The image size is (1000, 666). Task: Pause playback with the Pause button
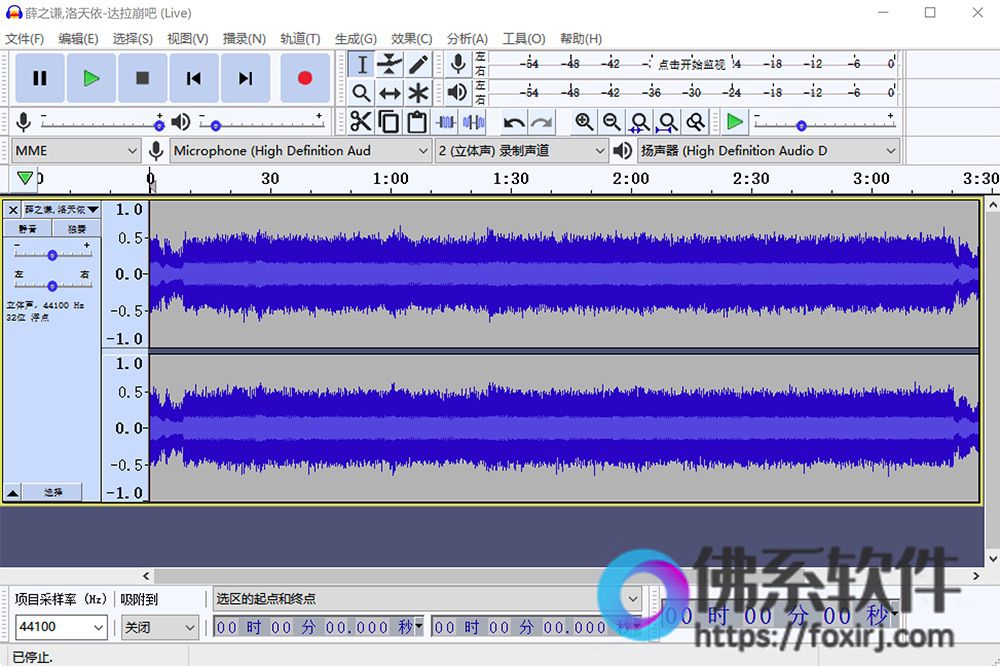pyautogui.click(x=40, y=78)
